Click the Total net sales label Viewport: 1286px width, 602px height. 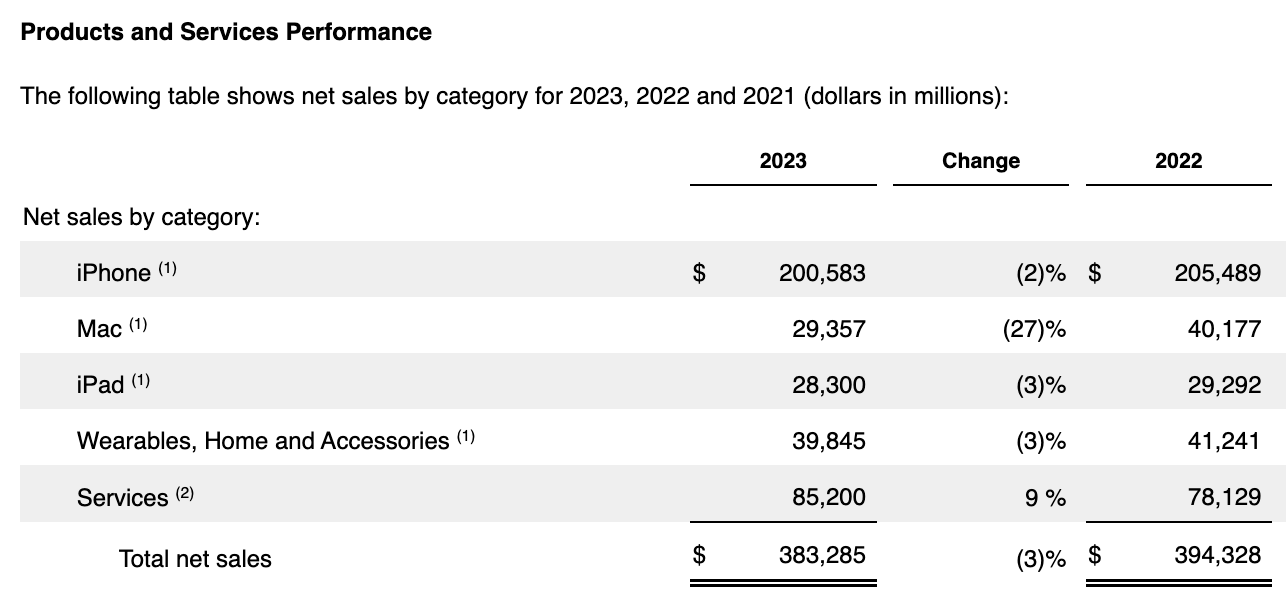tap(195, 559)
